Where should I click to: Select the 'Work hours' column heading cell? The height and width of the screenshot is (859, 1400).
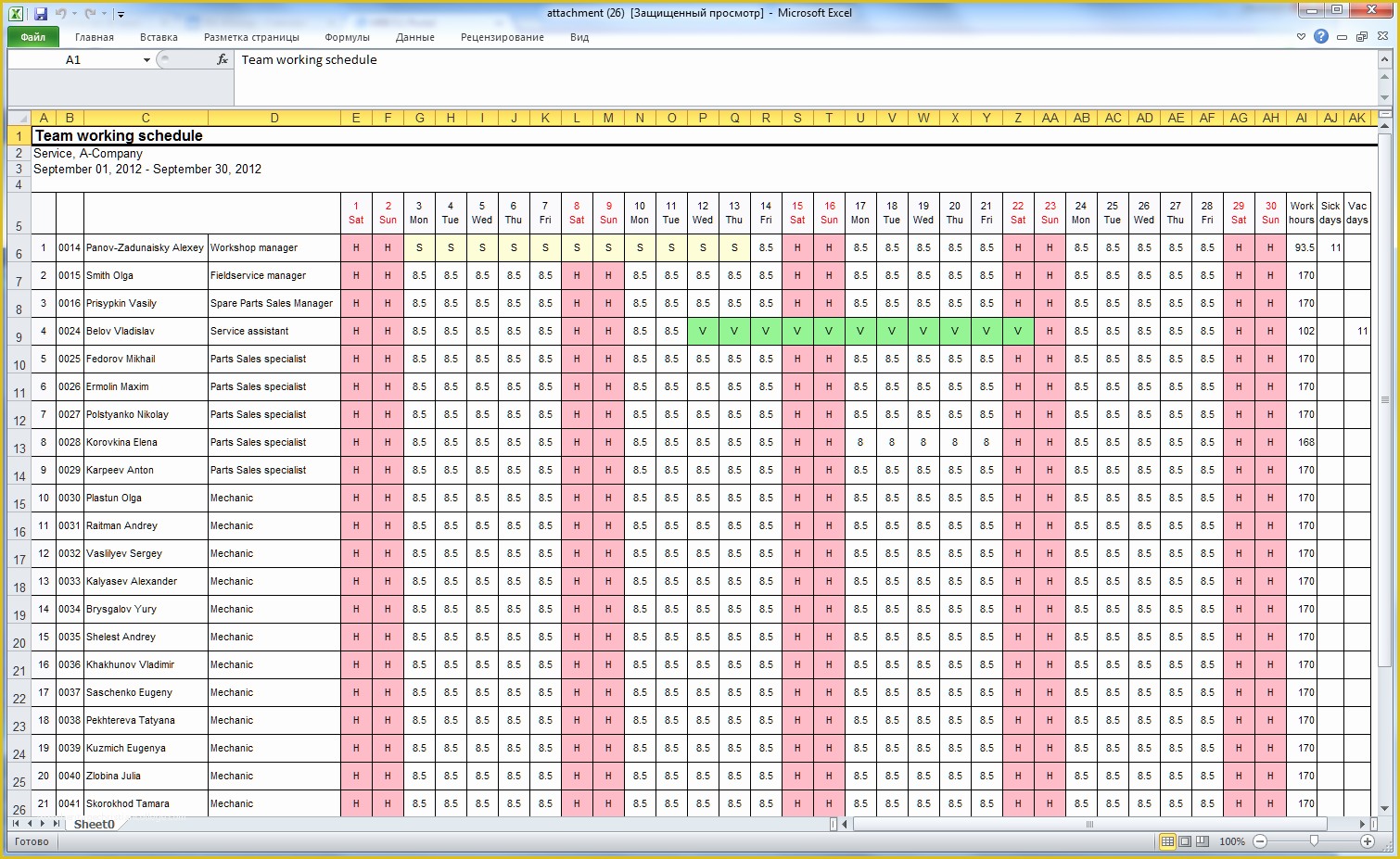pos(1302,213)
